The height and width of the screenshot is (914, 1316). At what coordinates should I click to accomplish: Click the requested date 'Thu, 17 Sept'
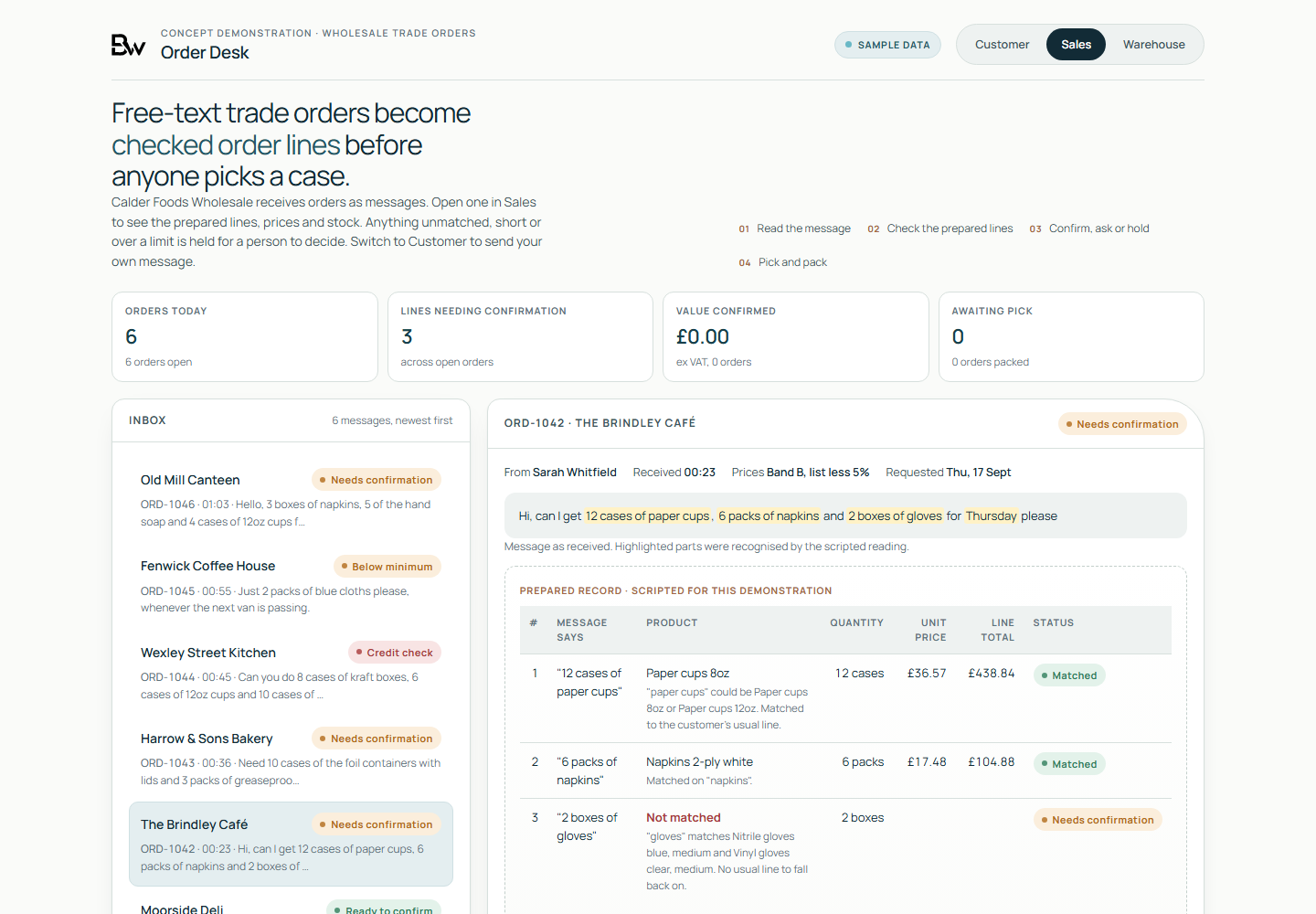pyautogui.click(x=979, y=473)
